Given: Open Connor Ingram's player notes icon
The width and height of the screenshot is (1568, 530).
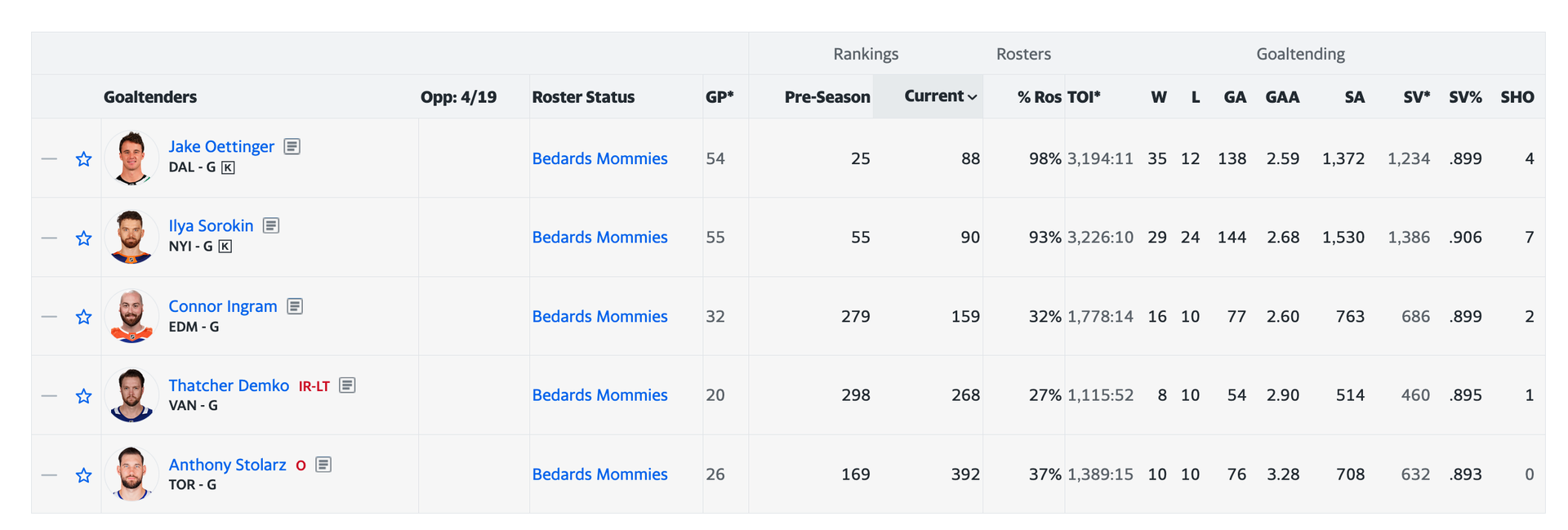Looking at the screenshot, I should point(295,306).
